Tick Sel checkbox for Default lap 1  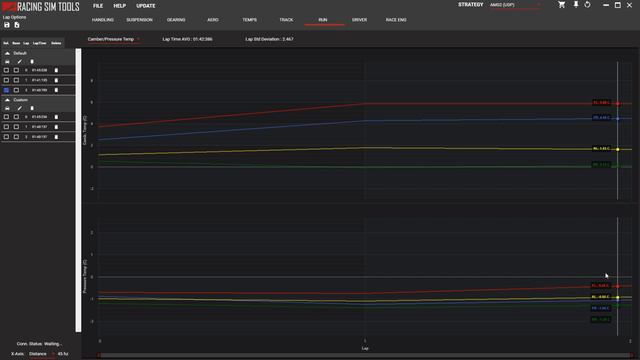pos(6,80)
